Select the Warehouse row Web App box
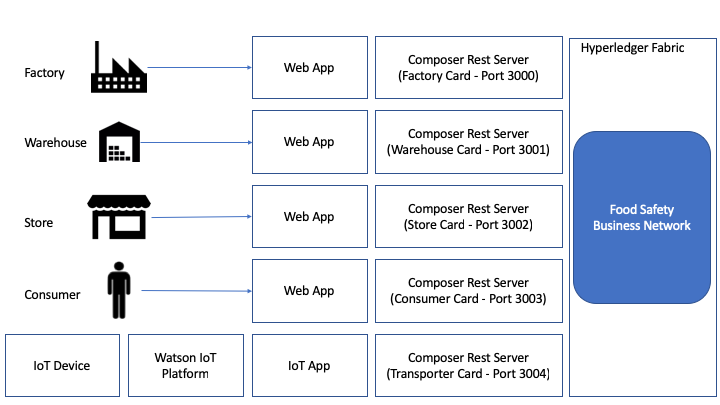Screen dimensions: 720x405 (310, 142)
